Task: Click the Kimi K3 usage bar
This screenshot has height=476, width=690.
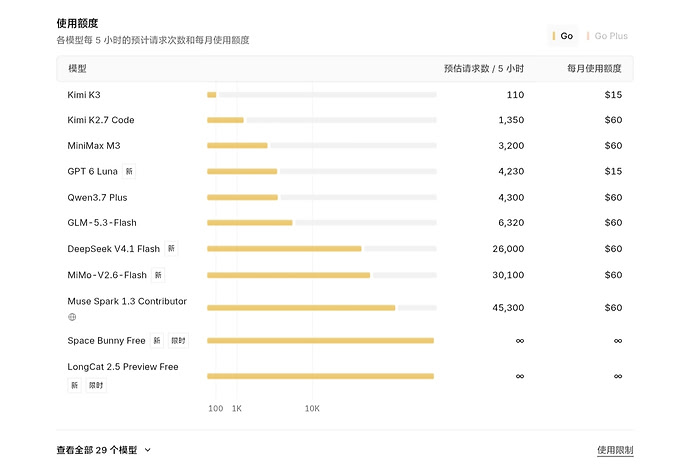Action: click(x=322, y=95)
